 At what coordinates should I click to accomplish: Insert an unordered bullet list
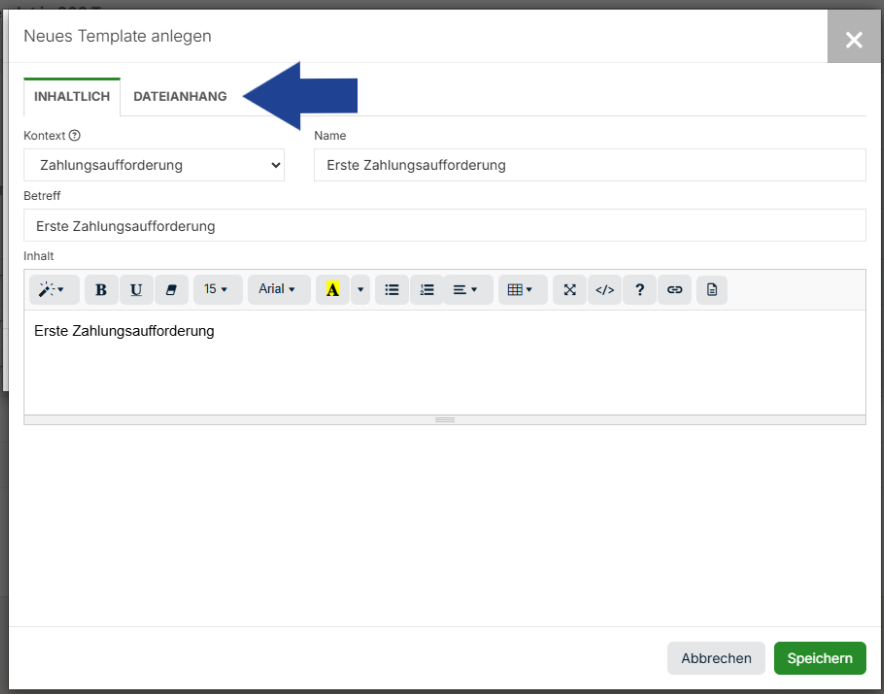click(392, 290)
